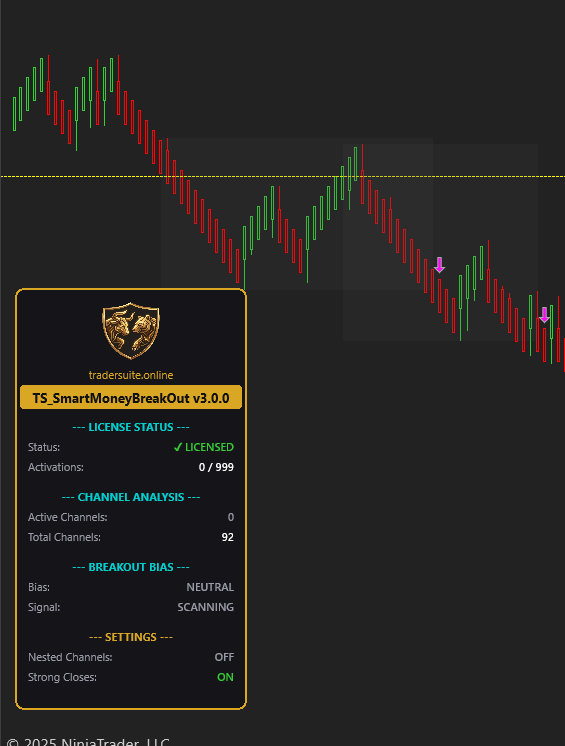This screenshot has height=746, width=565.
Task: Click the green LICENSED status value
Action: (x=204, y=447)
